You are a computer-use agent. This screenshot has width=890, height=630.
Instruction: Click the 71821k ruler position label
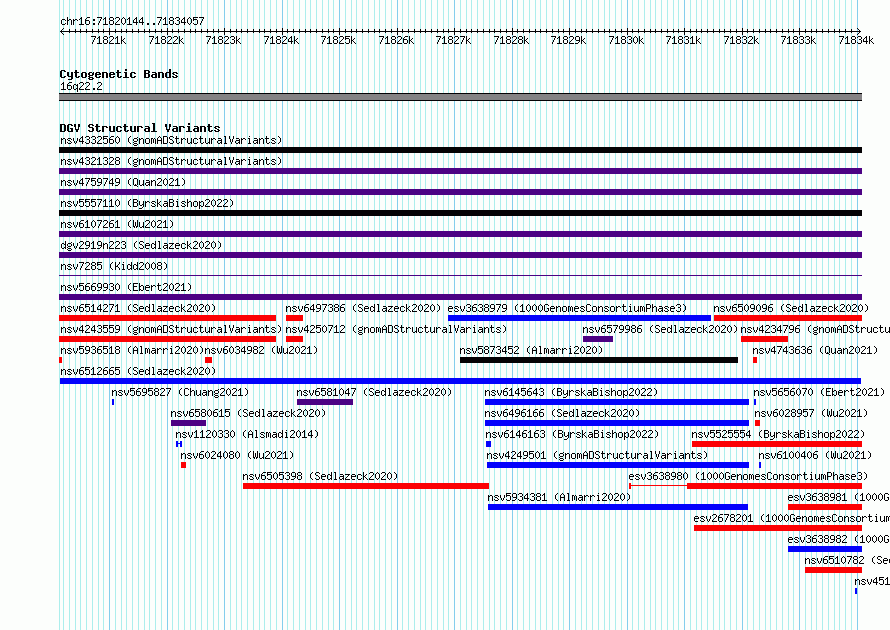[x=108, y=40]
